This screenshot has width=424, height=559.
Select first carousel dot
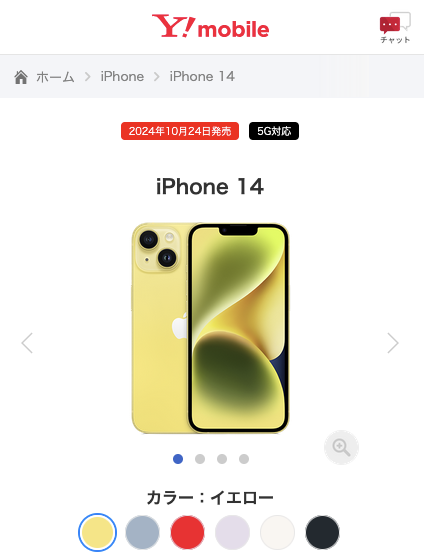178,459
